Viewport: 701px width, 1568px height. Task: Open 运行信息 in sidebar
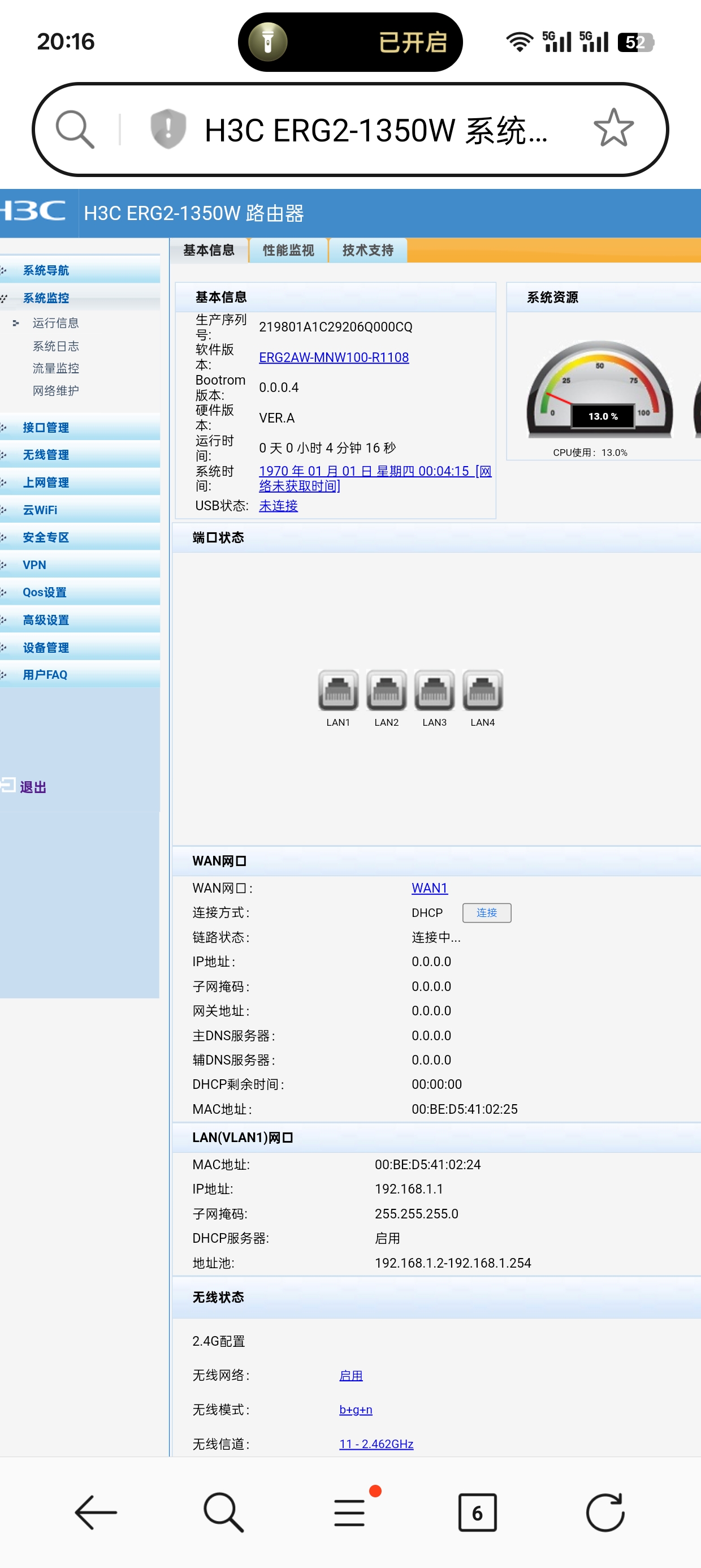(x=55, y=322)
